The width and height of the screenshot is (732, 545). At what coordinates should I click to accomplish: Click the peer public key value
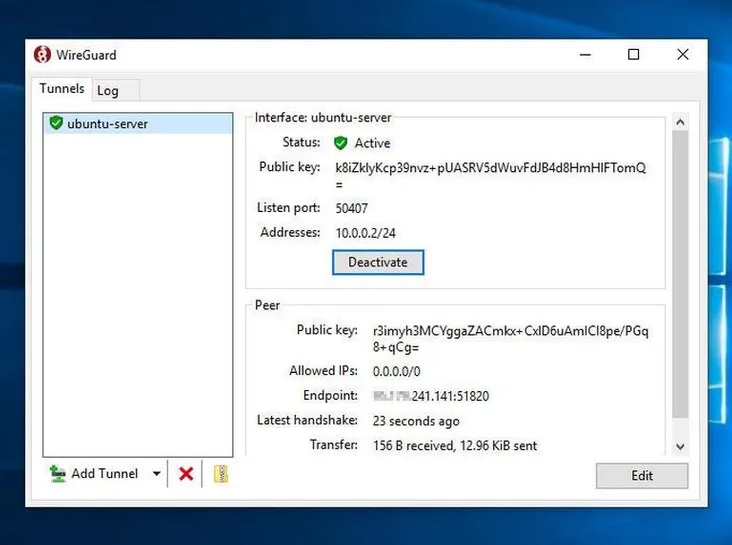tap(511, 339)
